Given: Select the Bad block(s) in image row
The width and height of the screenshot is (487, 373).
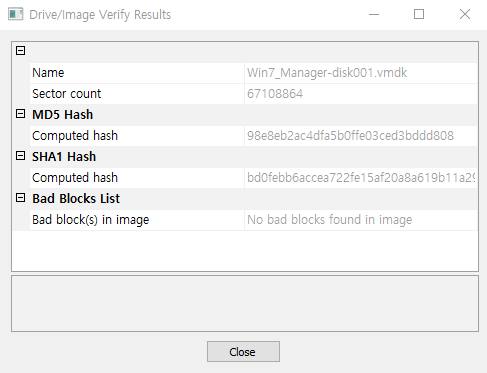Looking at the screenshot, I should click(253, 220).
